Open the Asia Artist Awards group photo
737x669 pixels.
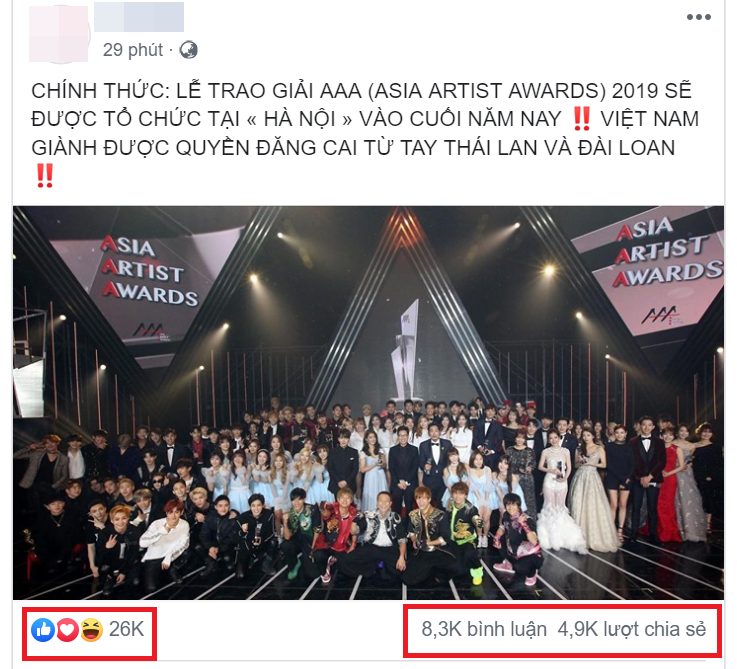coord(368,402)
